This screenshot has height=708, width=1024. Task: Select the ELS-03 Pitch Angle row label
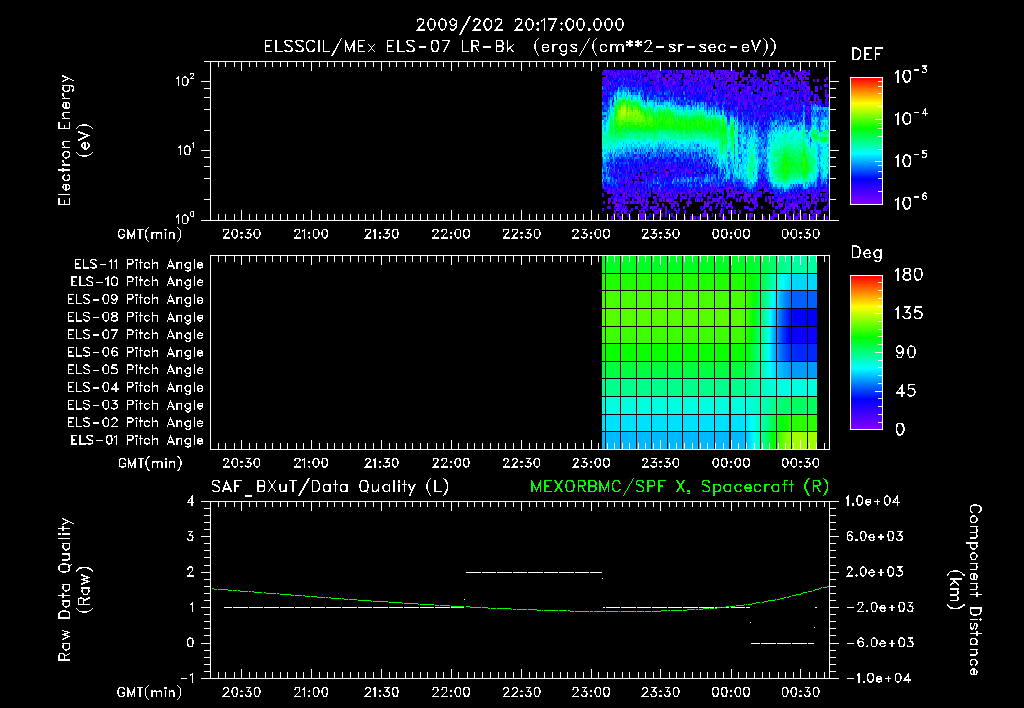[x=135, y=406]
